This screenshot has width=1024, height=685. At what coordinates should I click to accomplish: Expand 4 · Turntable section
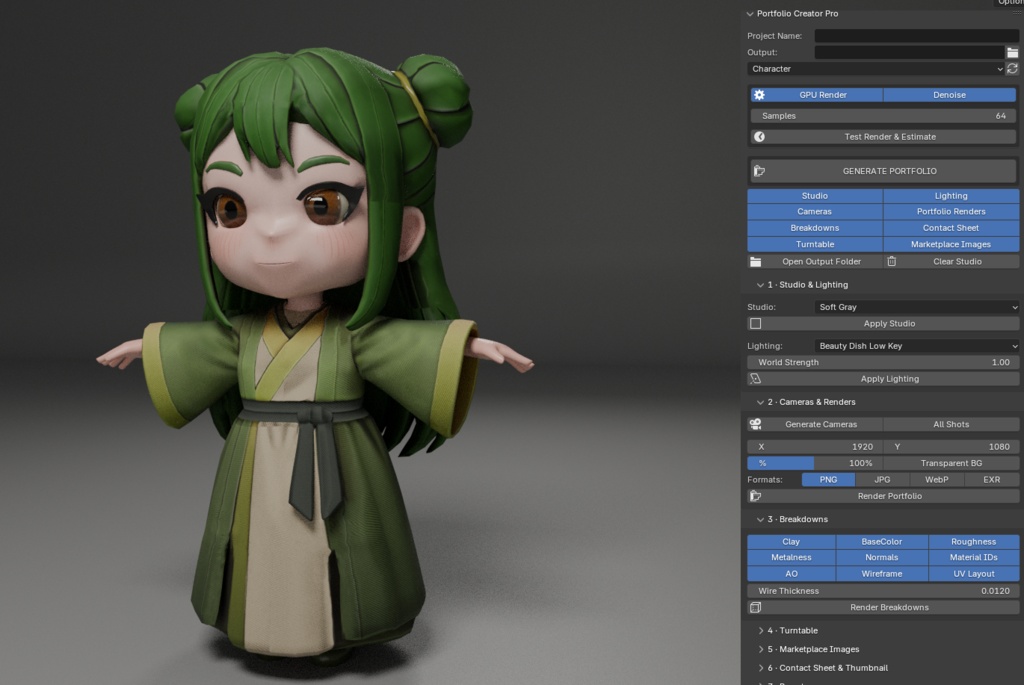pos(761,631)
